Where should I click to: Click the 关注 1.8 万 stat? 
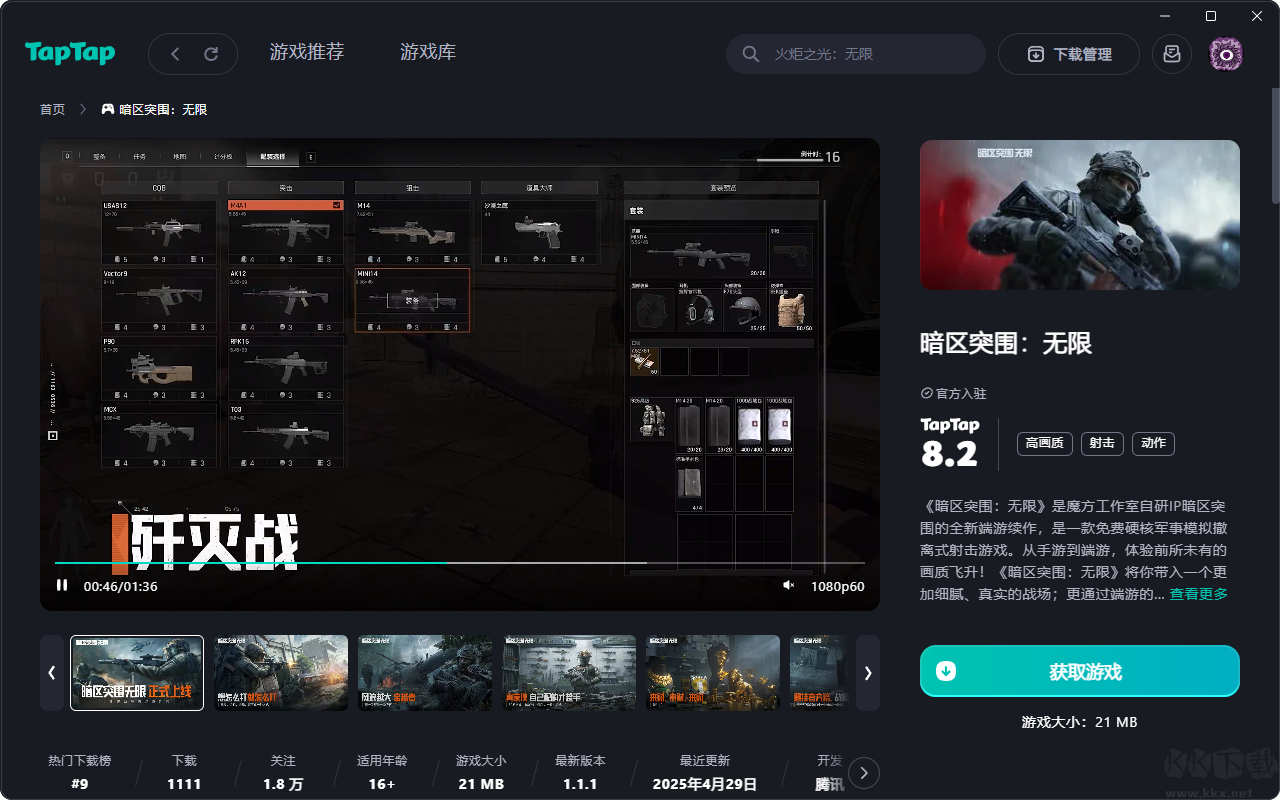click(x=283, y=772)
